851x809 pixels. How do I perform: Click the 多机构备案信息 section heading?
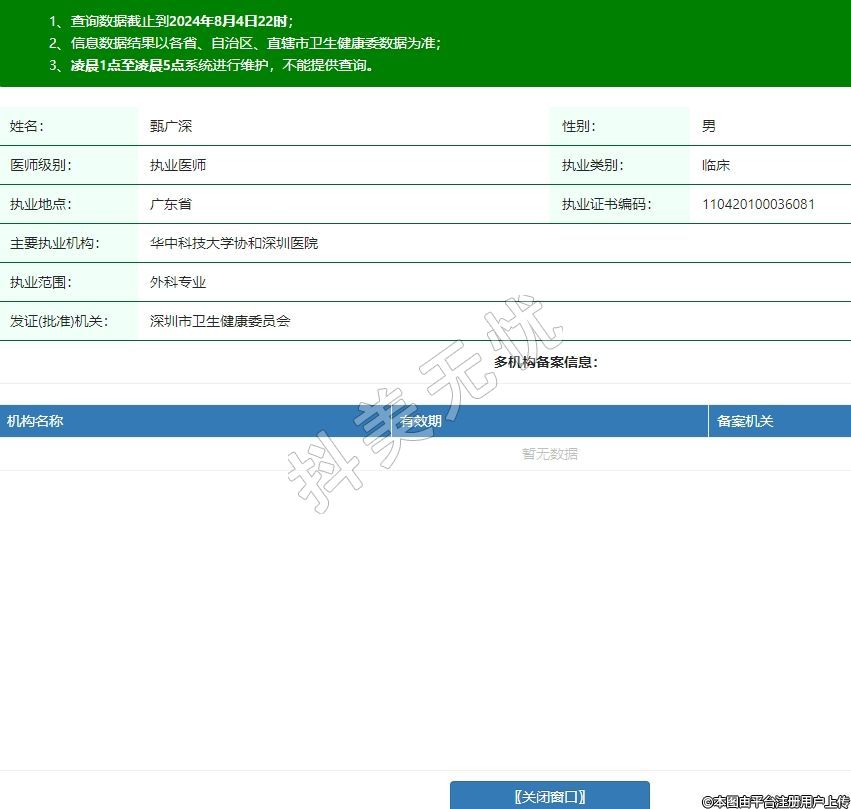(546, 362)
